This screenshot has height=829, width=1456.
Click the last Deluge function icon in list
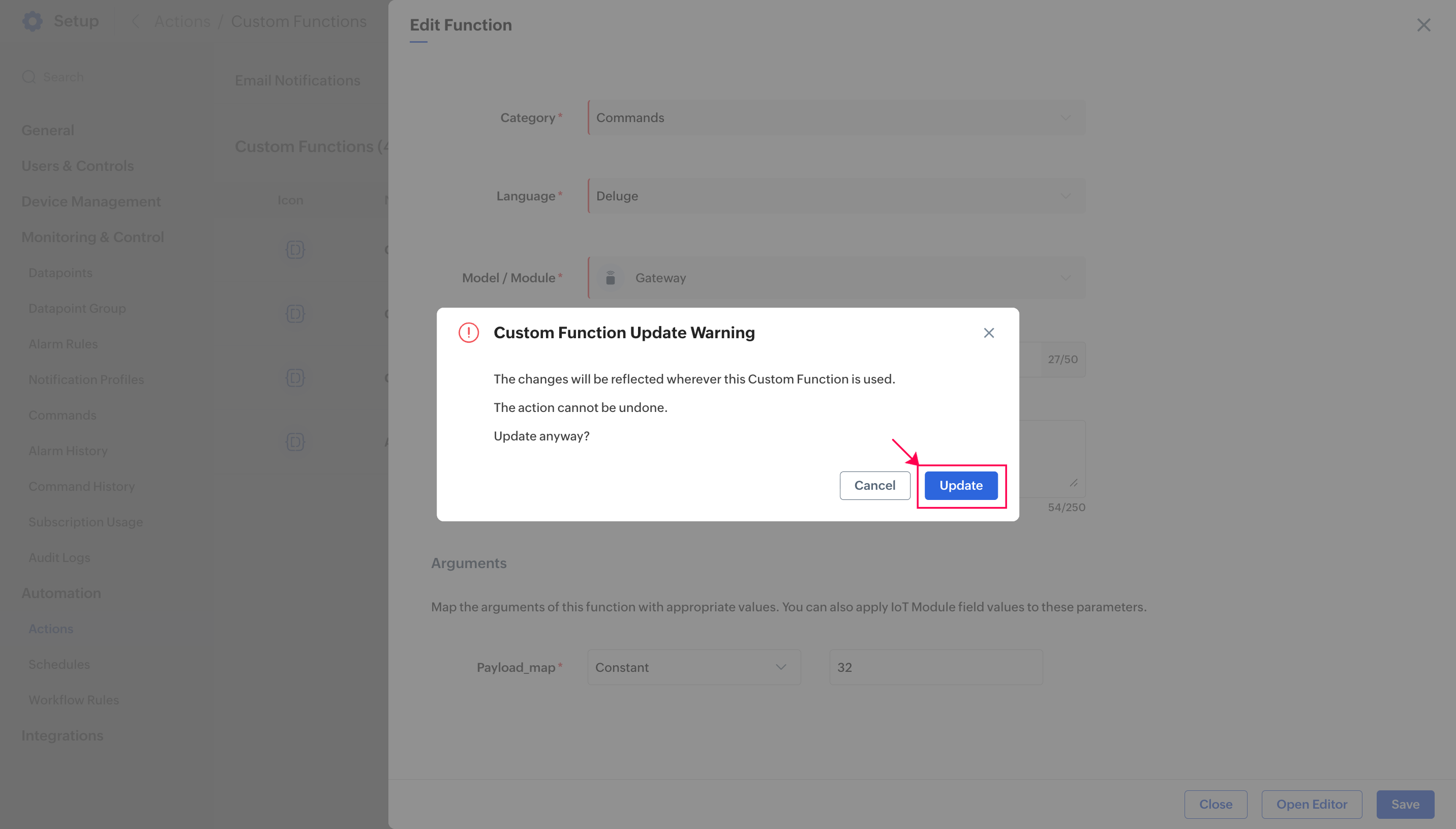(x=295, y=442)
